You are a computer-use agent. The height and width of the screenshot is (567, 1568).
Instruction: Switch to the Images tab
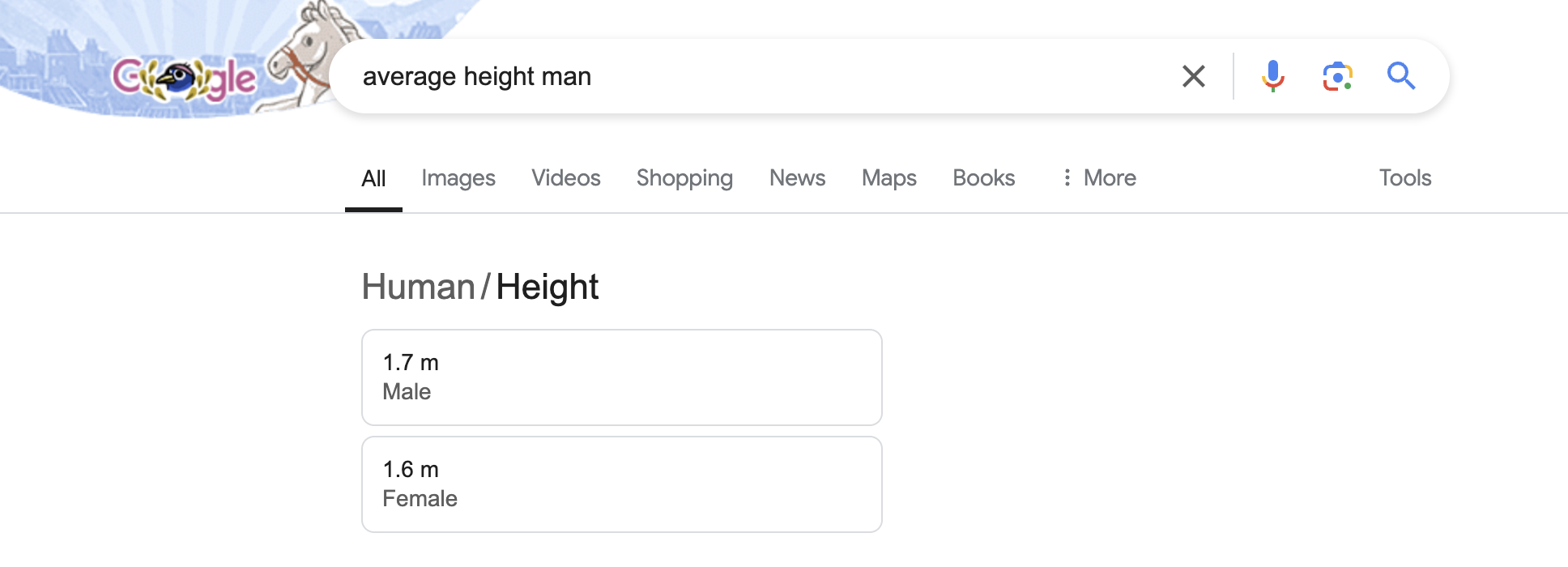click(458, 178)
